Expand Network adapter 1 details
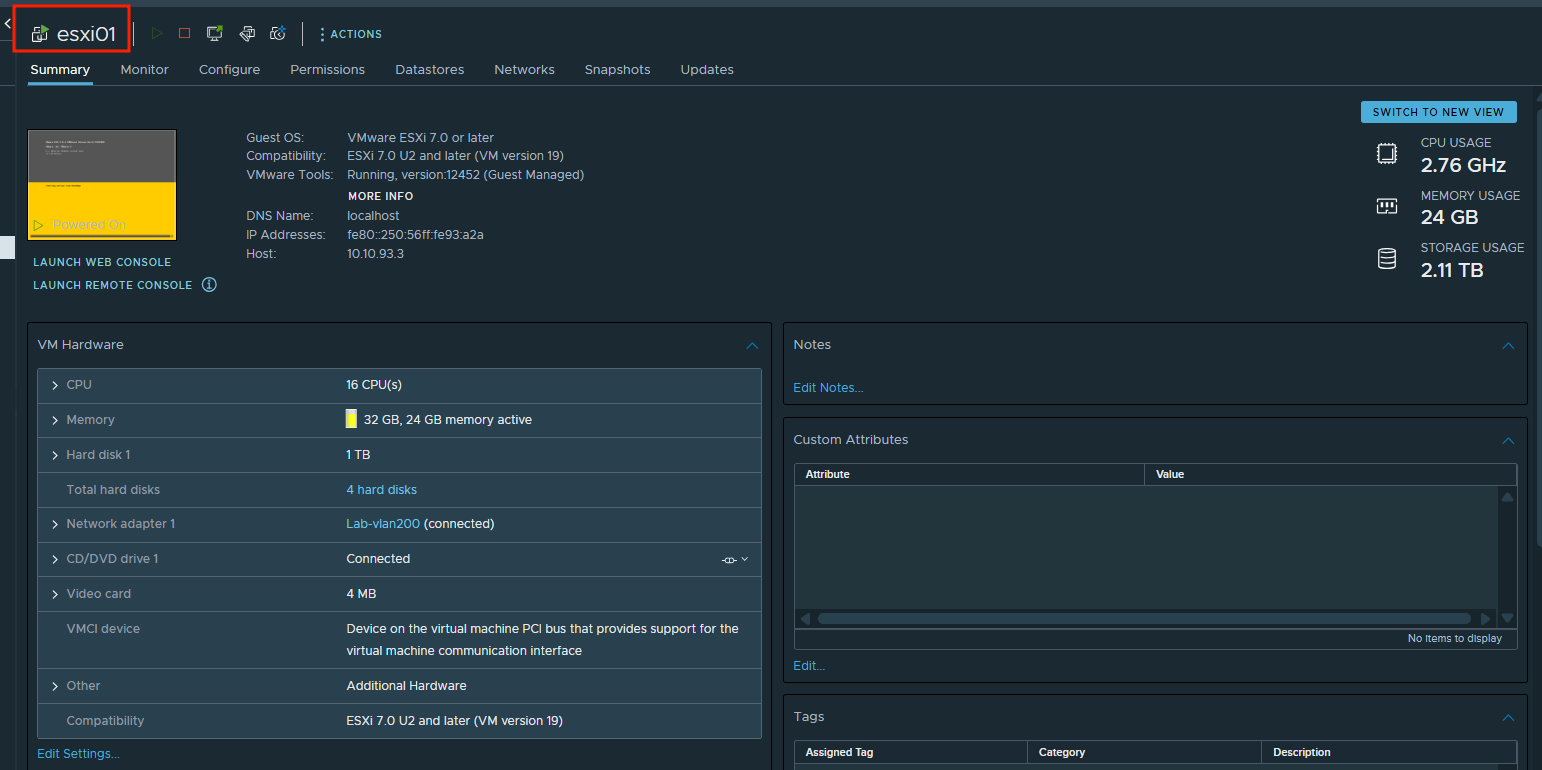Screen dimensions: 1542x770 [x=55, y=524]
